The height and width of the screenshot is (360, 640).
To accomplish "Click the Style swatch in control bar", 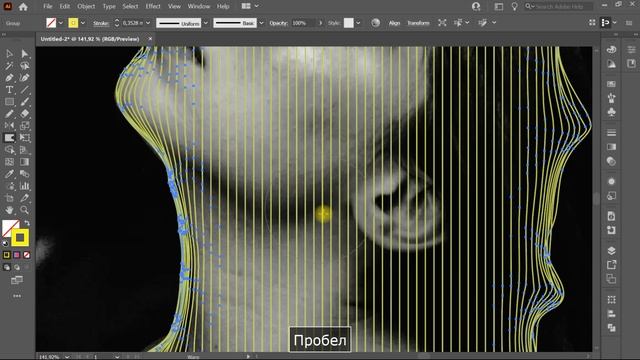I will point(348,23).
